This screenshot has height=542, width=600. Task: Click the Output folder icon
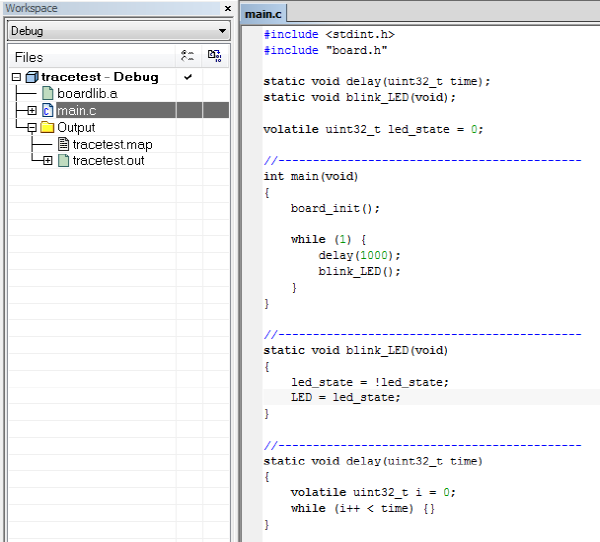tap(47, 127)
